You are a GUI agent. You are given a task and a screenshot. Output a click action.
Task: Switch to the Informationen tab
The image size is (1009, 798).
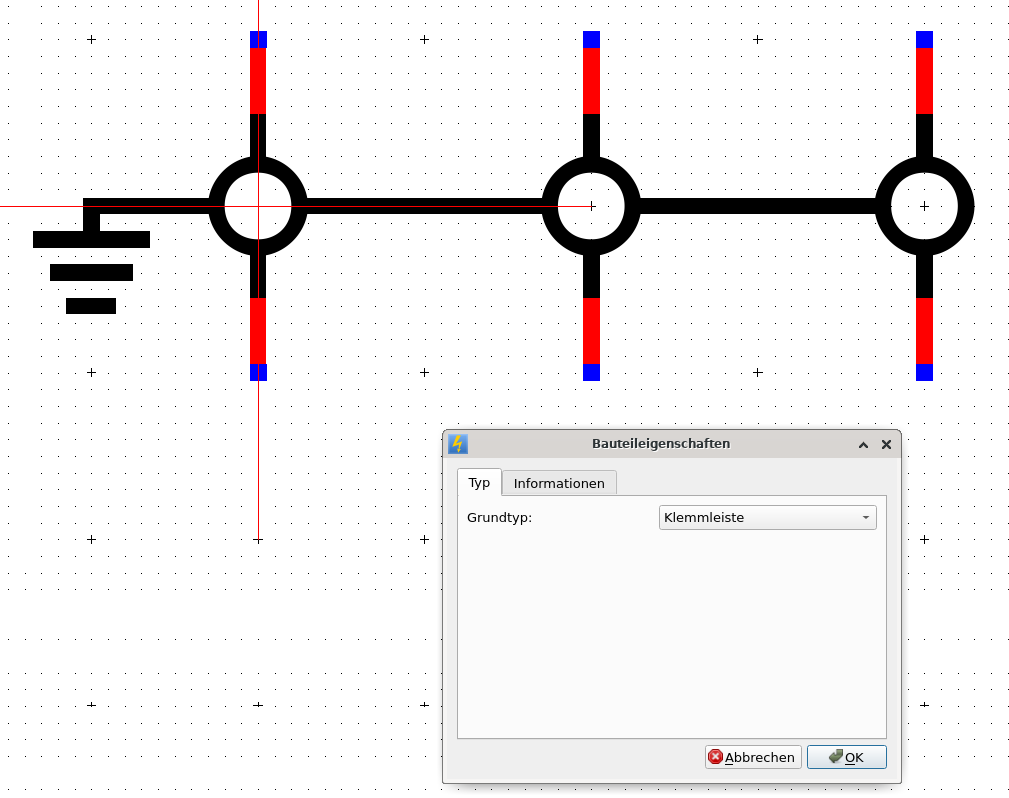tap(559, 483)
